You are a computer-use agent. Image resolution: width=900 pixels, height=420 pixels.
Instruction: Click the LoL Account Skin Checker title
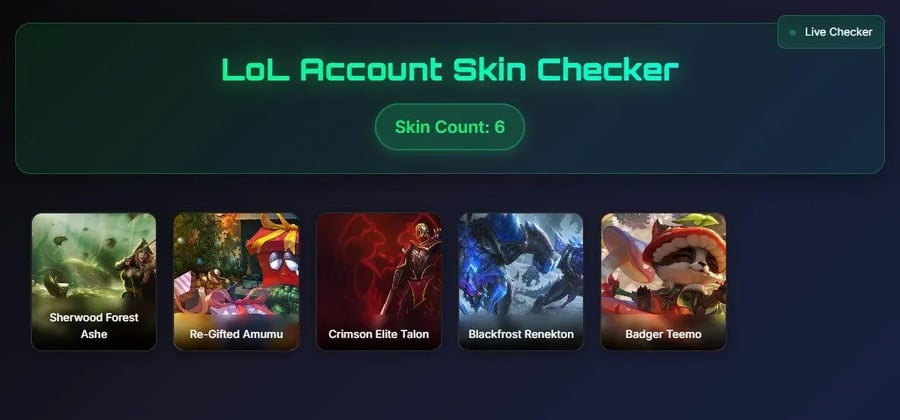(450, 69)
